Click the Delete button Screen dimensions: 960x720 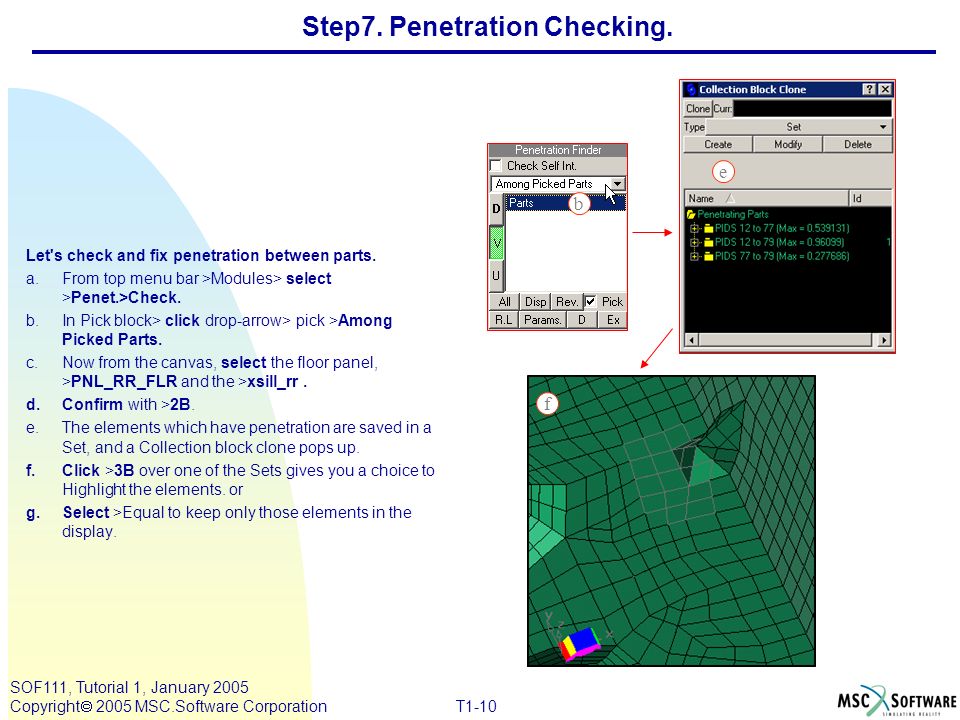point(857,144)
